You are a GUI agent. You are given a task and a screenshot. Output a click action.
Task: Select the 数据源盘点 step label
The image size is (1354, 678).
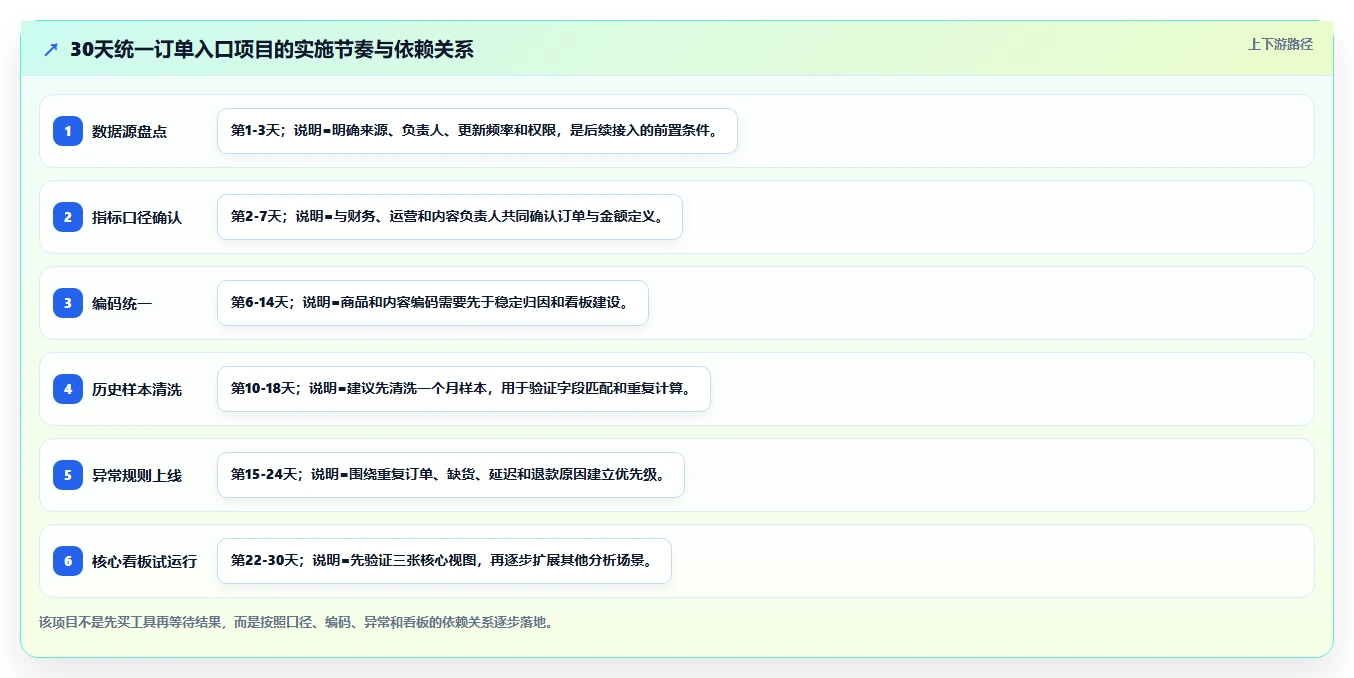click(x=129, y=131)
